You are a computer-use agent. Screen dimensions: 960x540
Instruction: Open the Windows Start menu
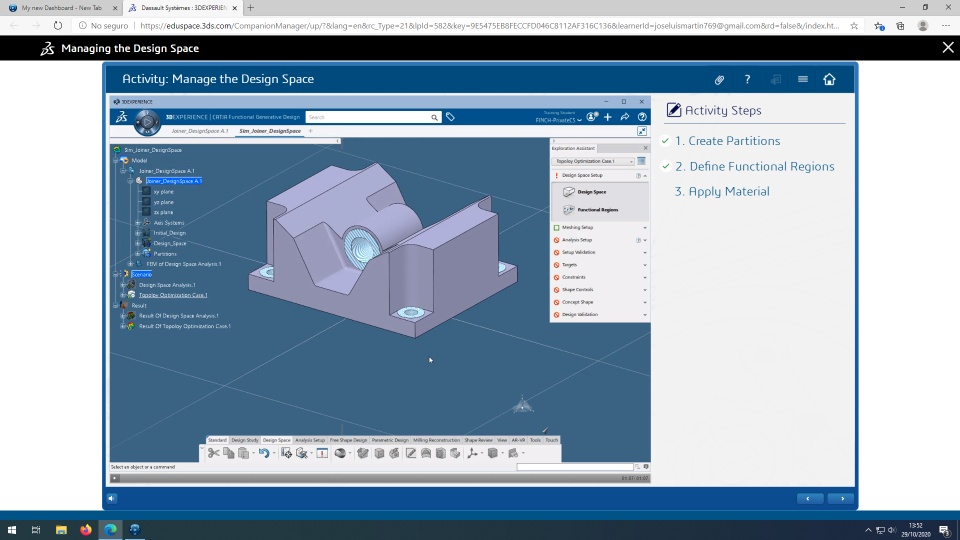(x=12, y=530)
